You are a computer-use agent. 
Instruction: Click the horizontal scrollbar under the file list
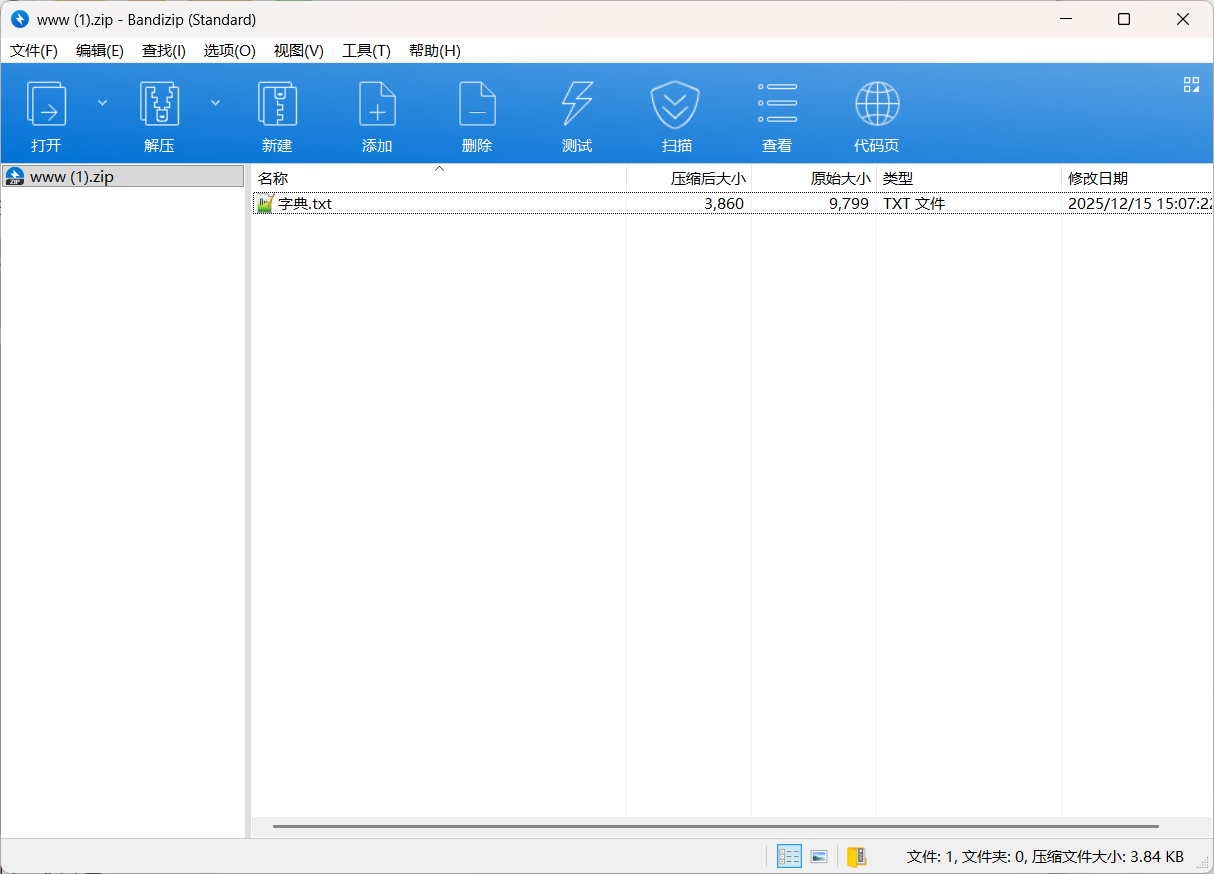coord(715,827)
